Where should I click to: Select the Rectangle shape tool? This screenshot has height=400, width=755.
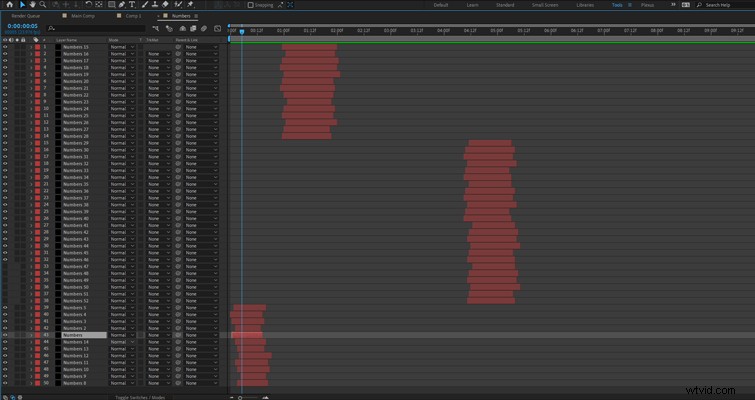[x=112, y=4]
